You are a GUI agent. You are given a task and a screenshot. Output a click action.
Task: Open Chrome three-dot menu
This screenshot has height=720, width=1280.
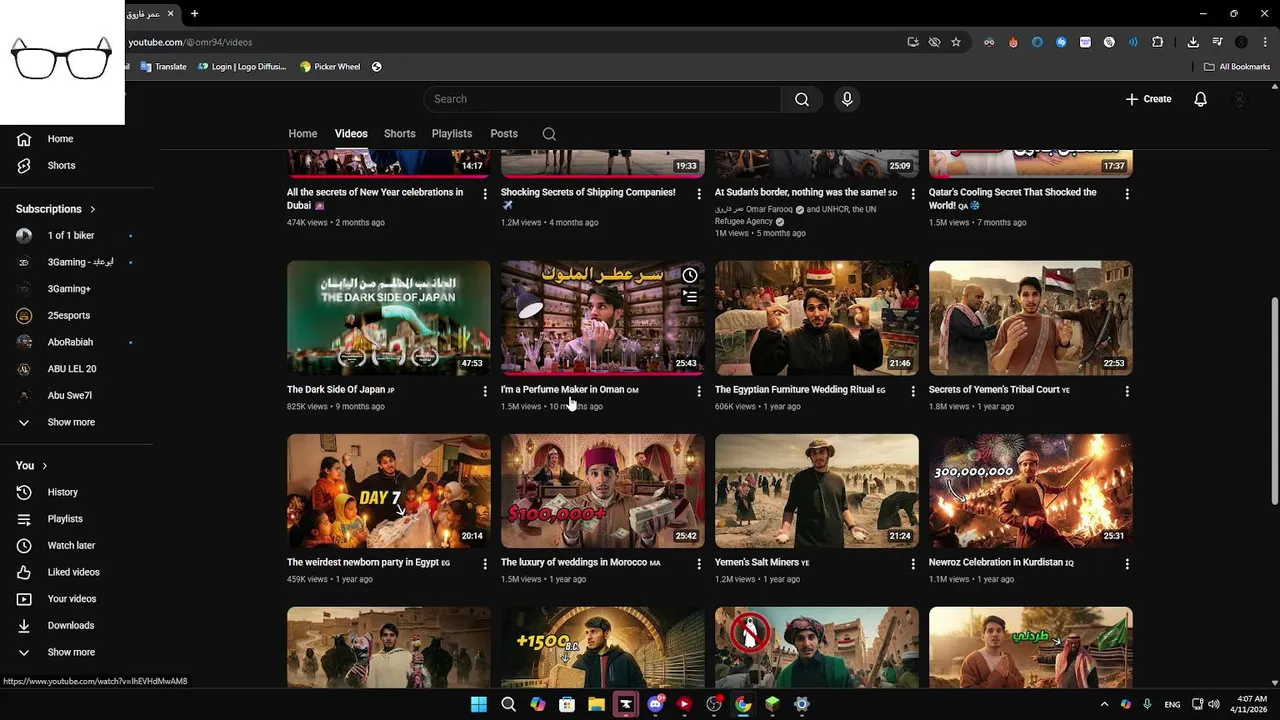[x=1265, y=42]
